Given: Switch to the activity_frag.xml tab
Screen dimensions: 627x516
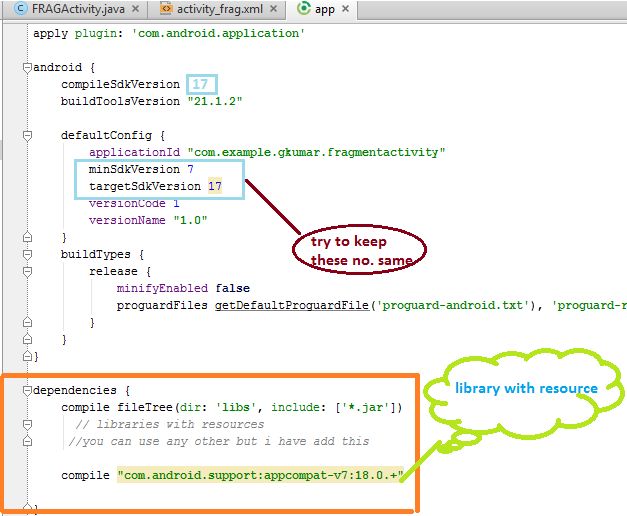Looking at the screenshot, I should click(x=219, y=9).
